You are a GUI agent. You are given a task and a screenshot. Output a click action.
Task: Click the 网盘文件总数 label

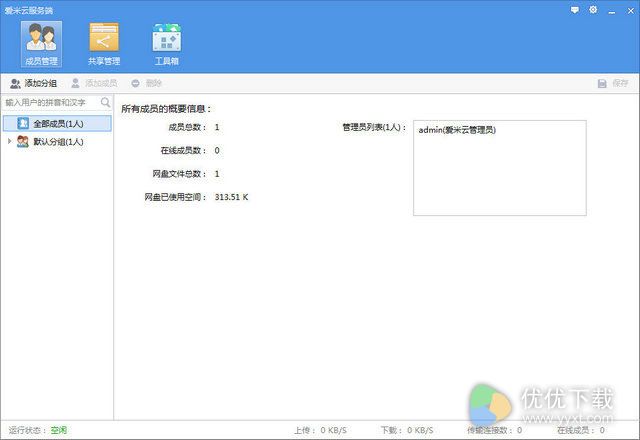click(x=179, y=174)
